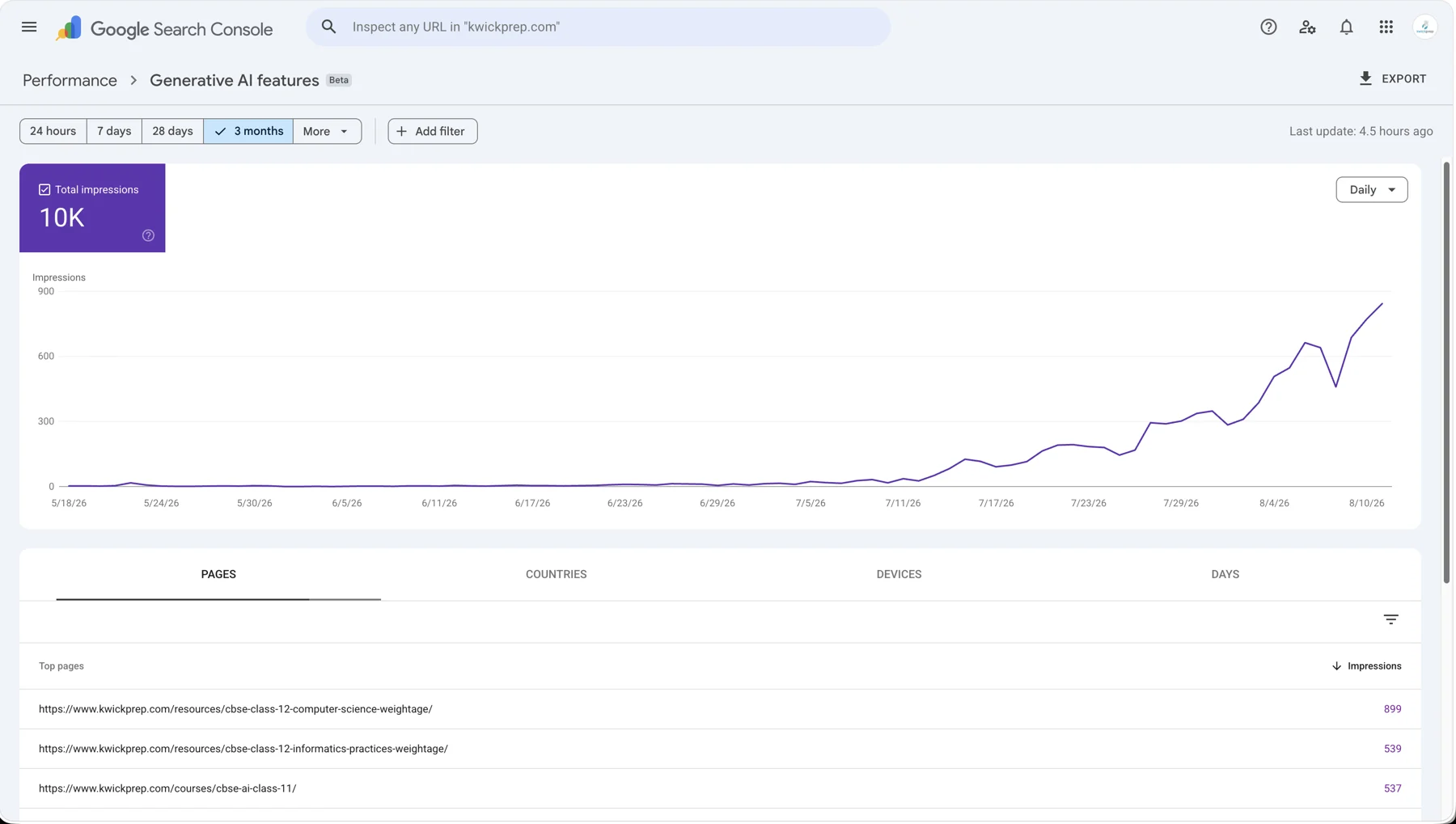Select the 24 hours date range
Image resolution: width=1456 pixels, height=824 pixels.
coord(53,131)
